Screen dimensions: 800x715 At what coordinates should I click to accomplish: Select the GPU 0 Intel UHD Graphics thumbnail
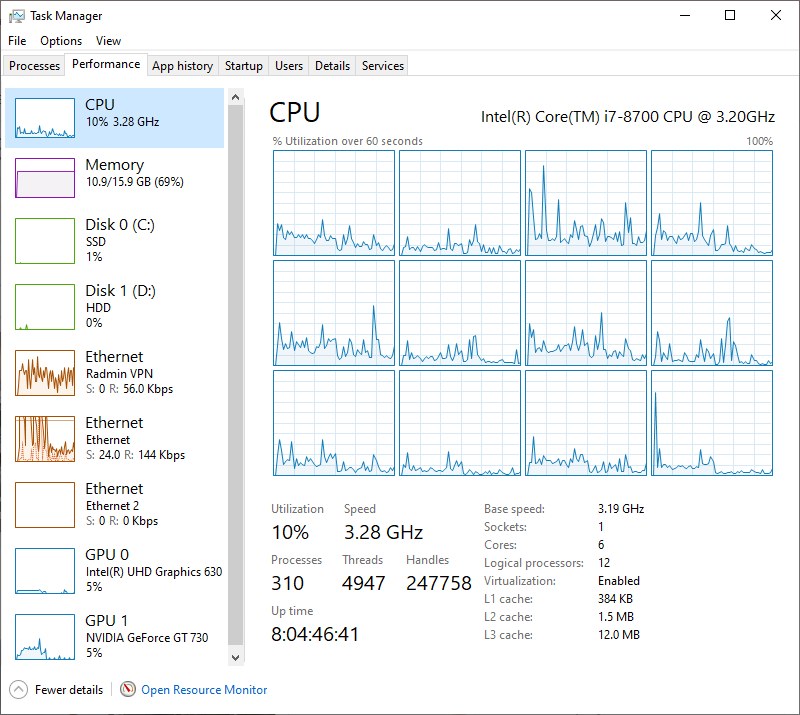45,571
